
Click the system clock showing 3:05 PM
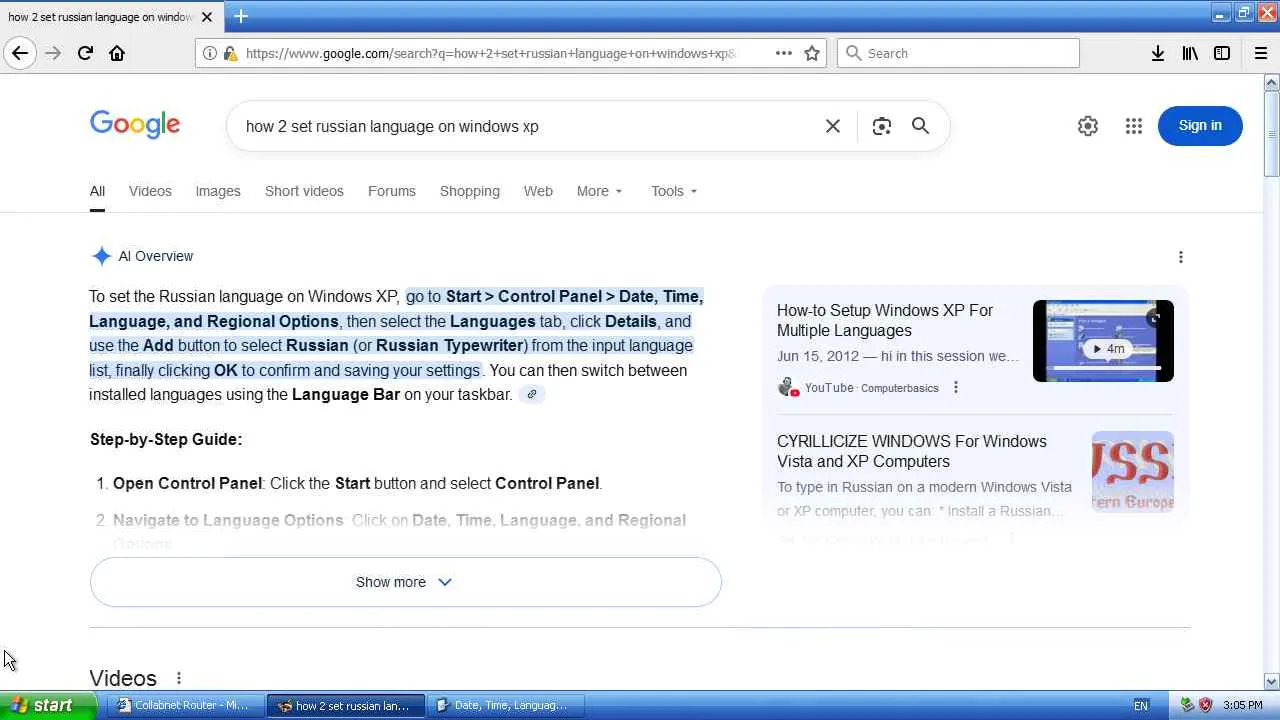(1243, 705)
